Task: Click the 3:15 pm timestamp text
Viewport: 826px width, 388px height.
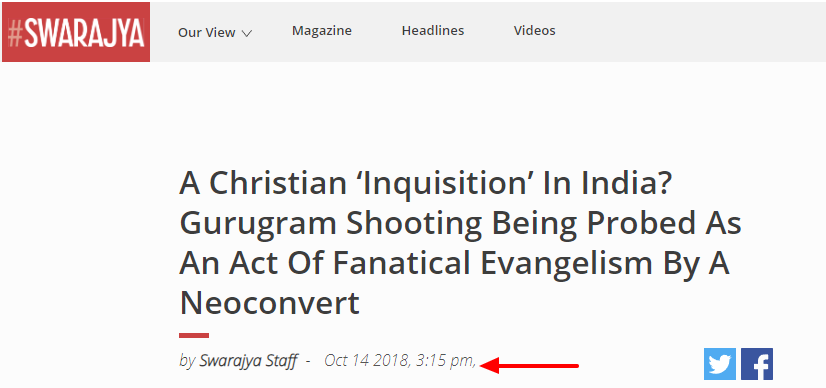Action: pos(446,361)
